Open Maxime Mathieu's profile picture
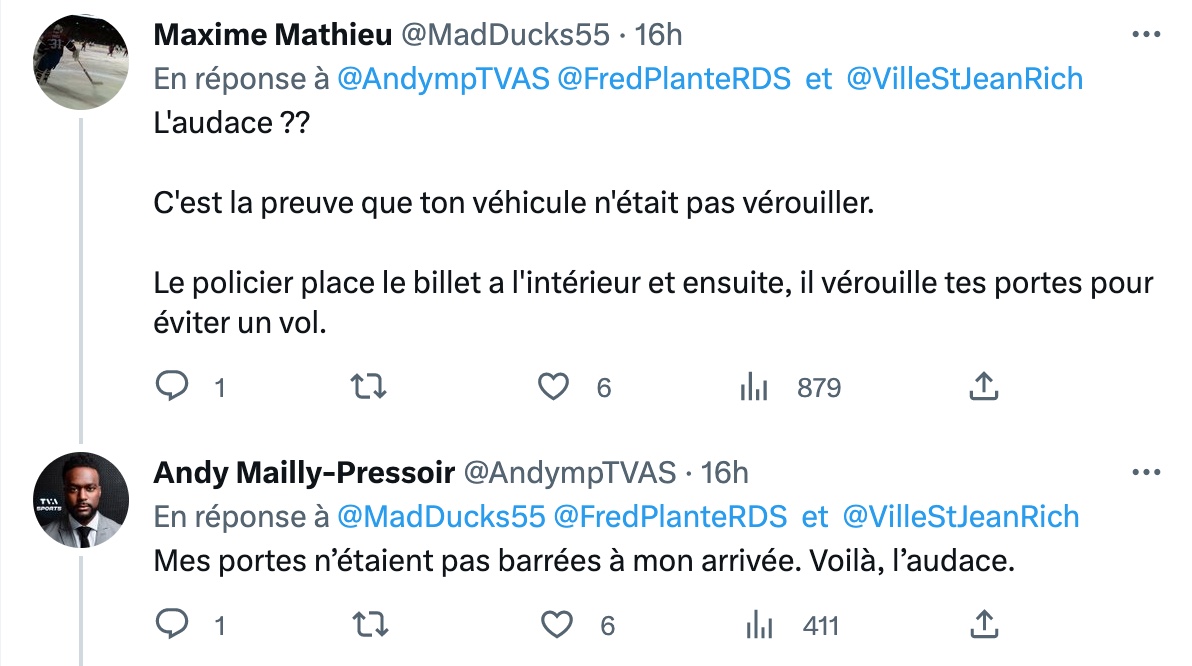Viewport: 1192px width, 666px height. click(81, 62)
